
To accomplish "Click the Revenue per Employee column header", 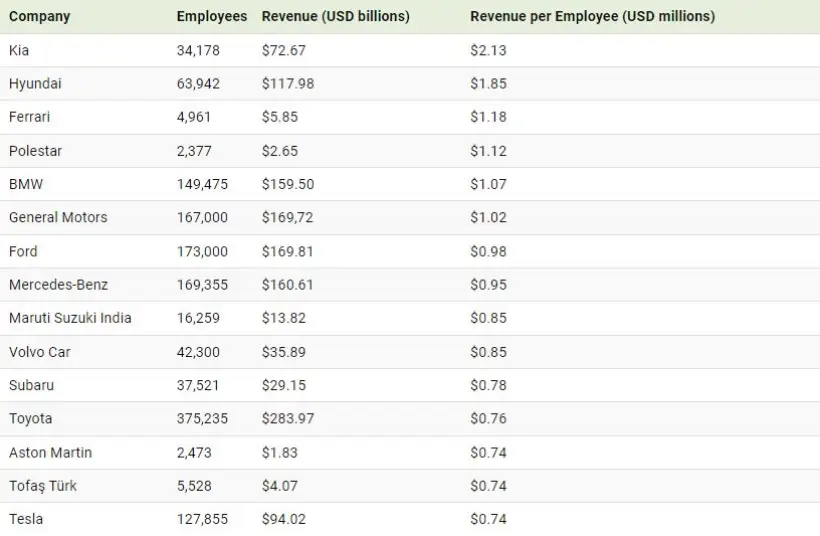I will coord(592,17).
